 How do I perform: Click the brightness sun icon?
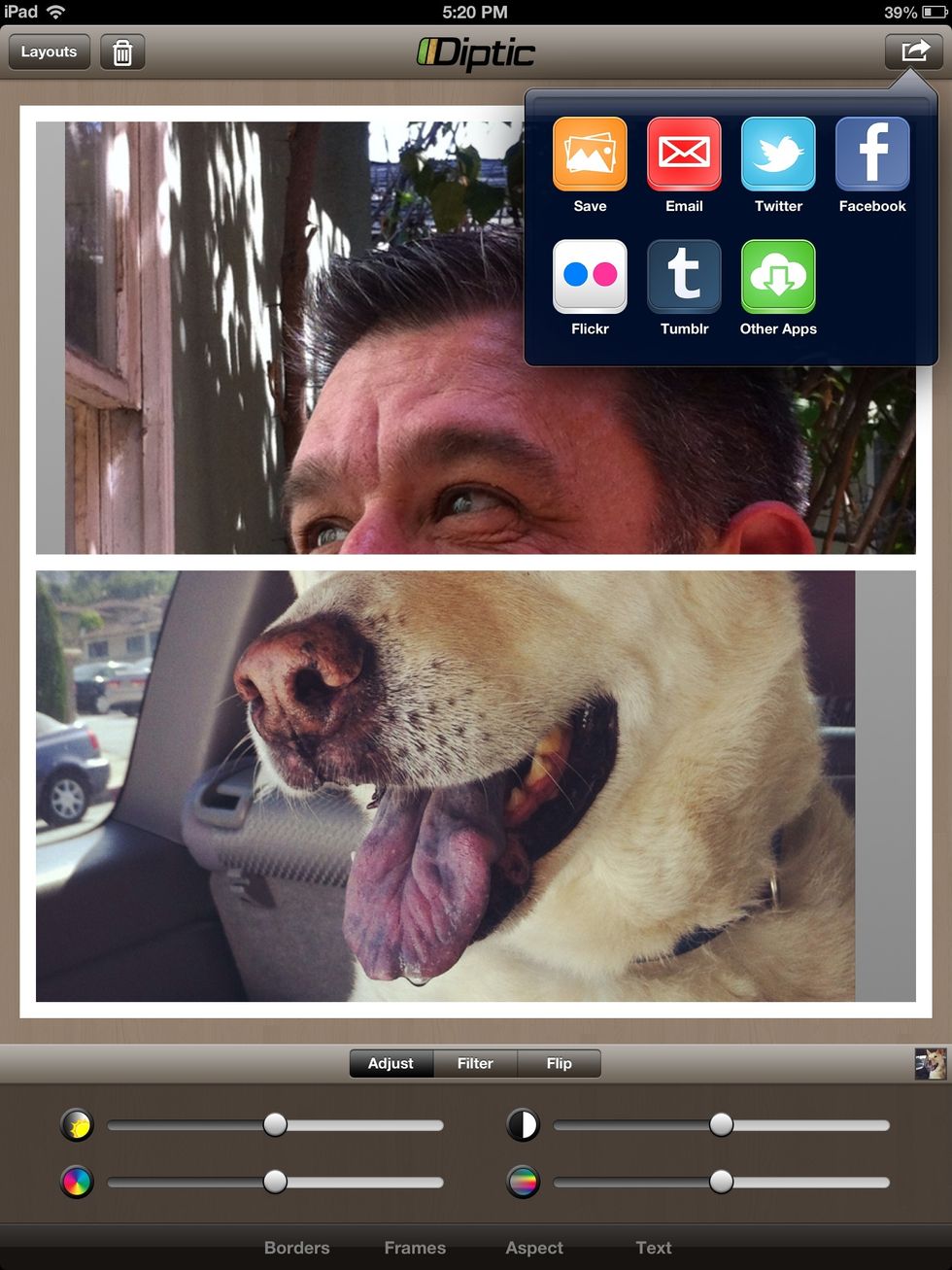tap(77, 1125)
